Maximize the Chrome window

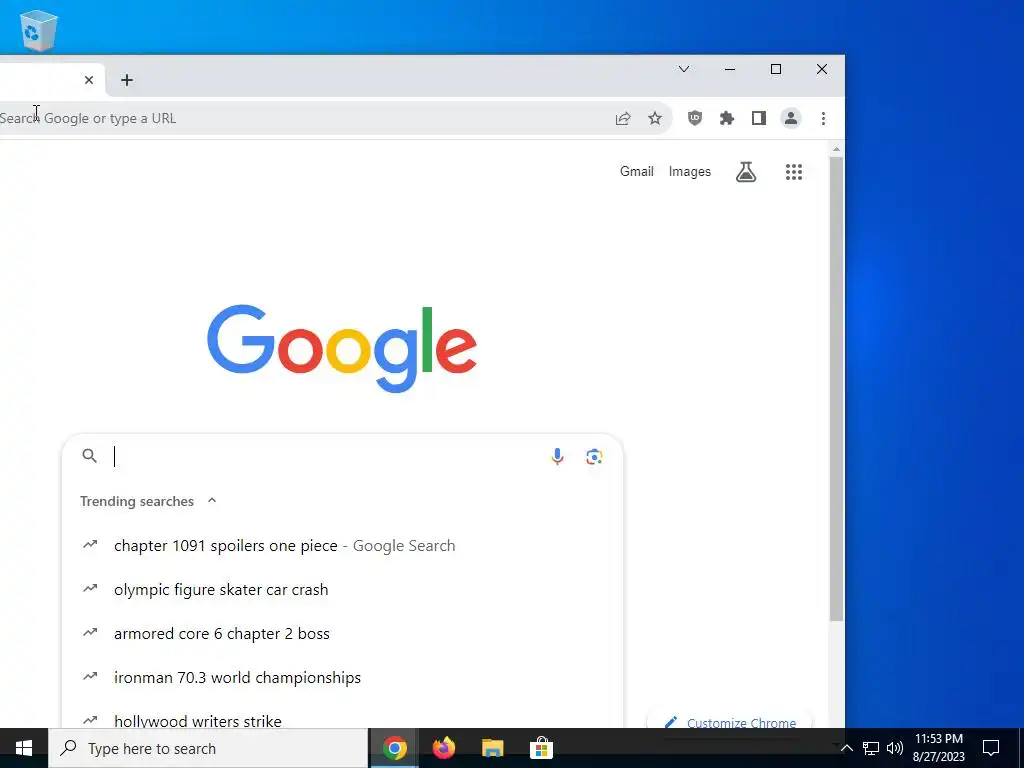click(776, 69)
